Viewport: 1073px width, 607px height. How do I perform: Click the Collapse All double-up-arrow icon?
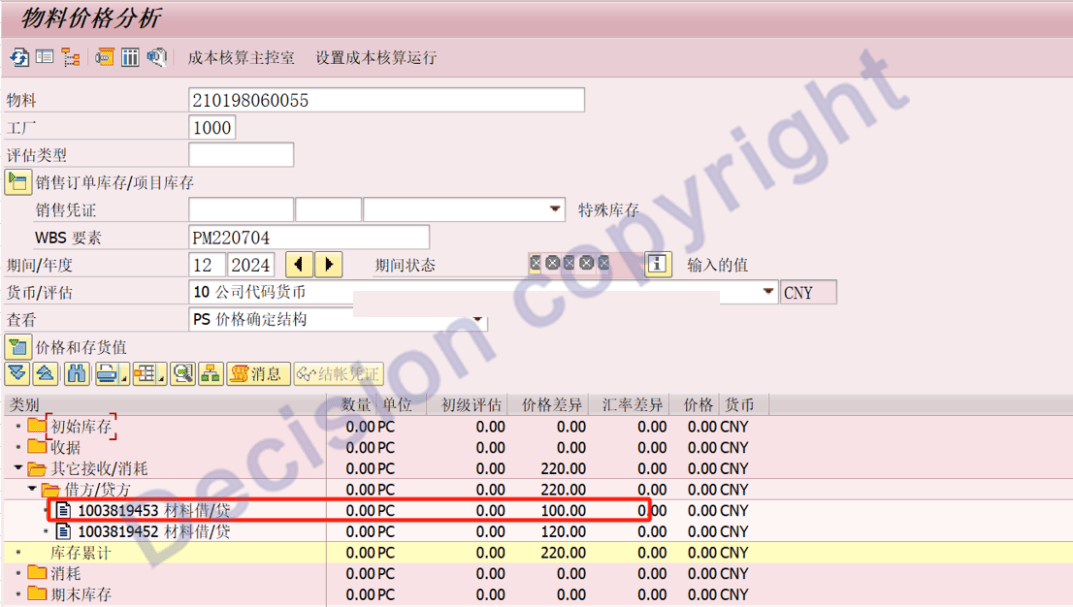(x=44, y=374)
